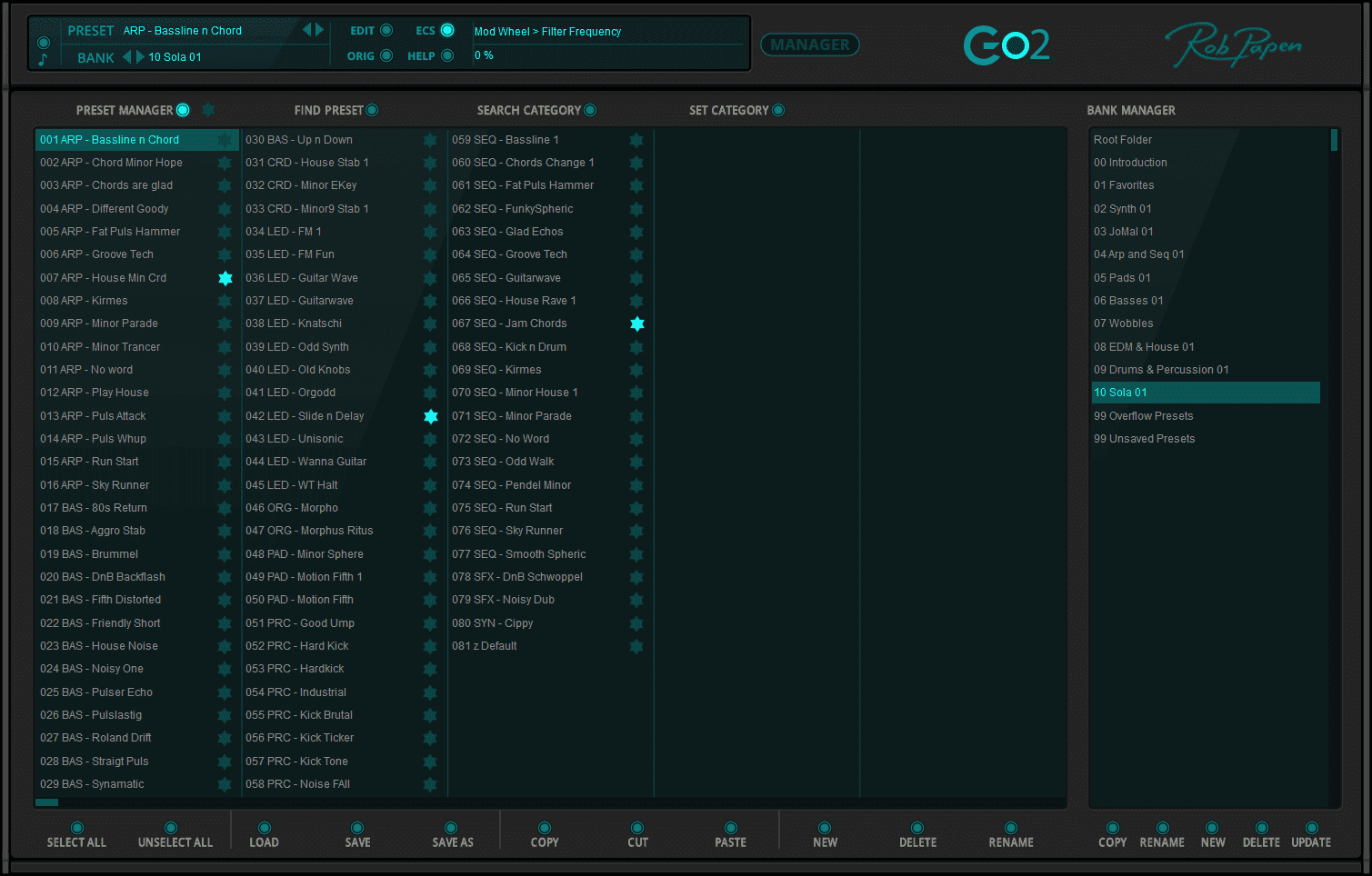Star the 059 SEQ - Bassline 1 preset
1372x876 pixels.
[636, 140]
